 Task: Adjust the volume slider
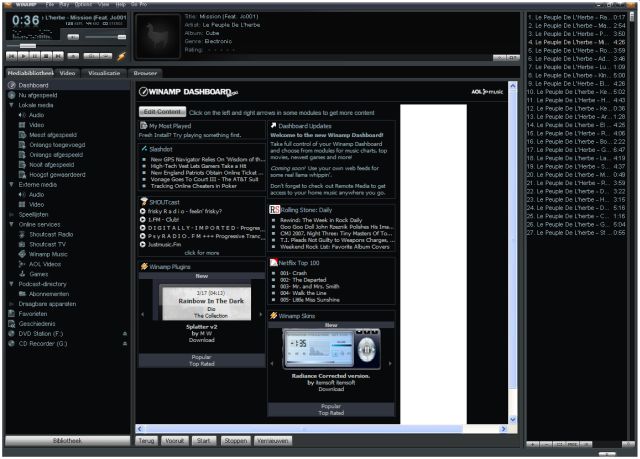(x=106, y=37)
